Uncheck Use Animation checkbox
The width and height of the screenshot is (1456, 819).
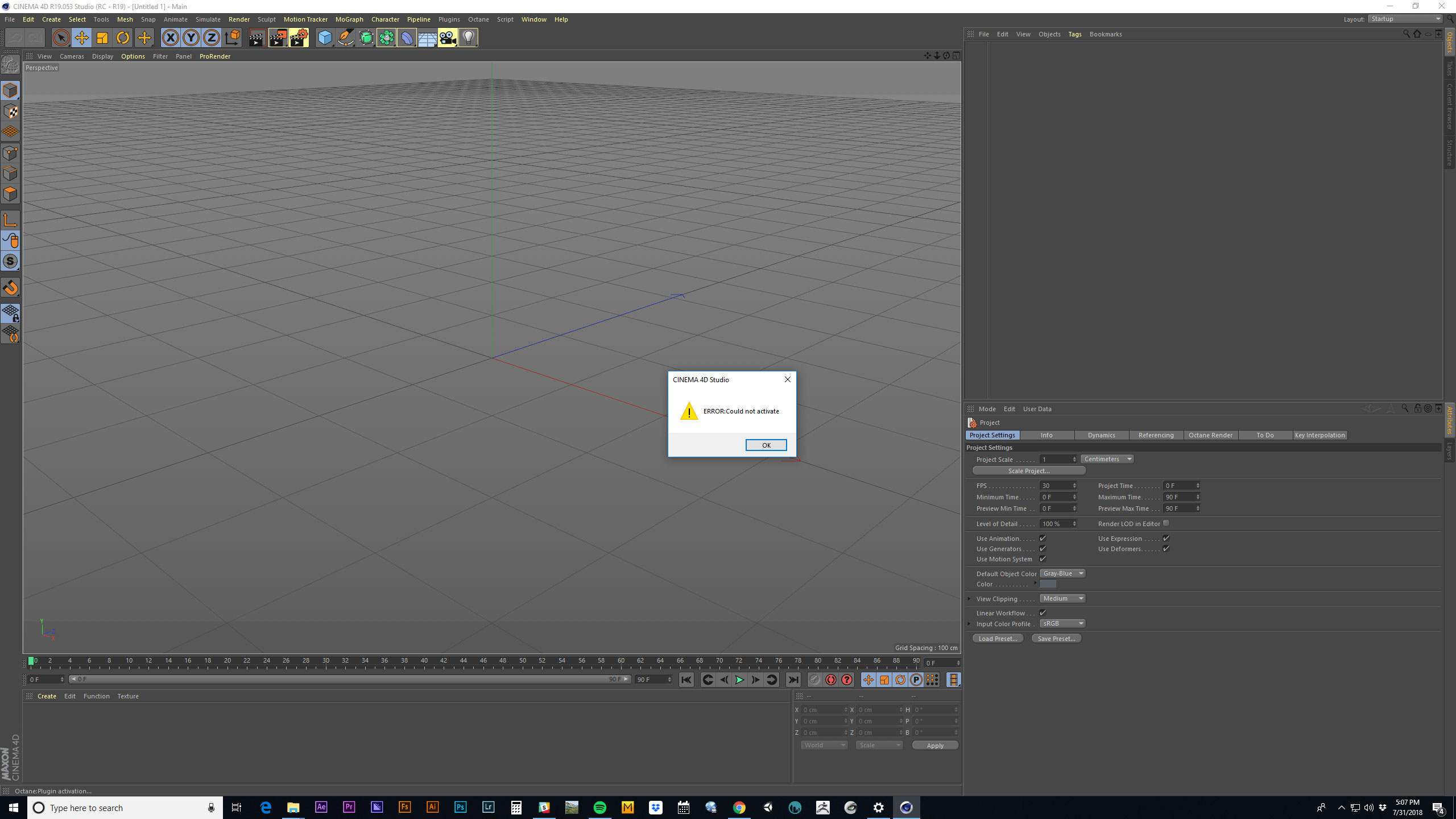pyautogui.click(x=1043, y=538)
